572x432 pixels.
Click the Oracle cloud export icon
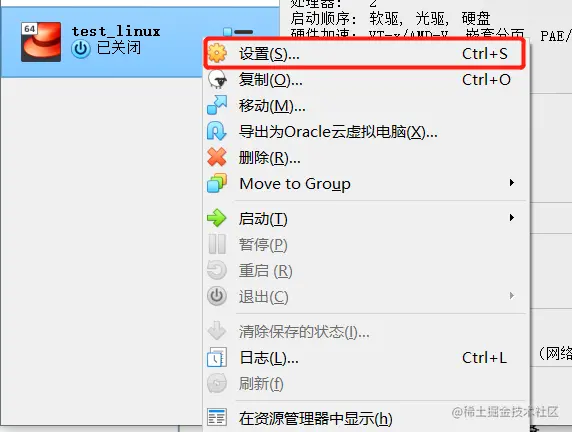pyautogui.click(x=217, y=131)
